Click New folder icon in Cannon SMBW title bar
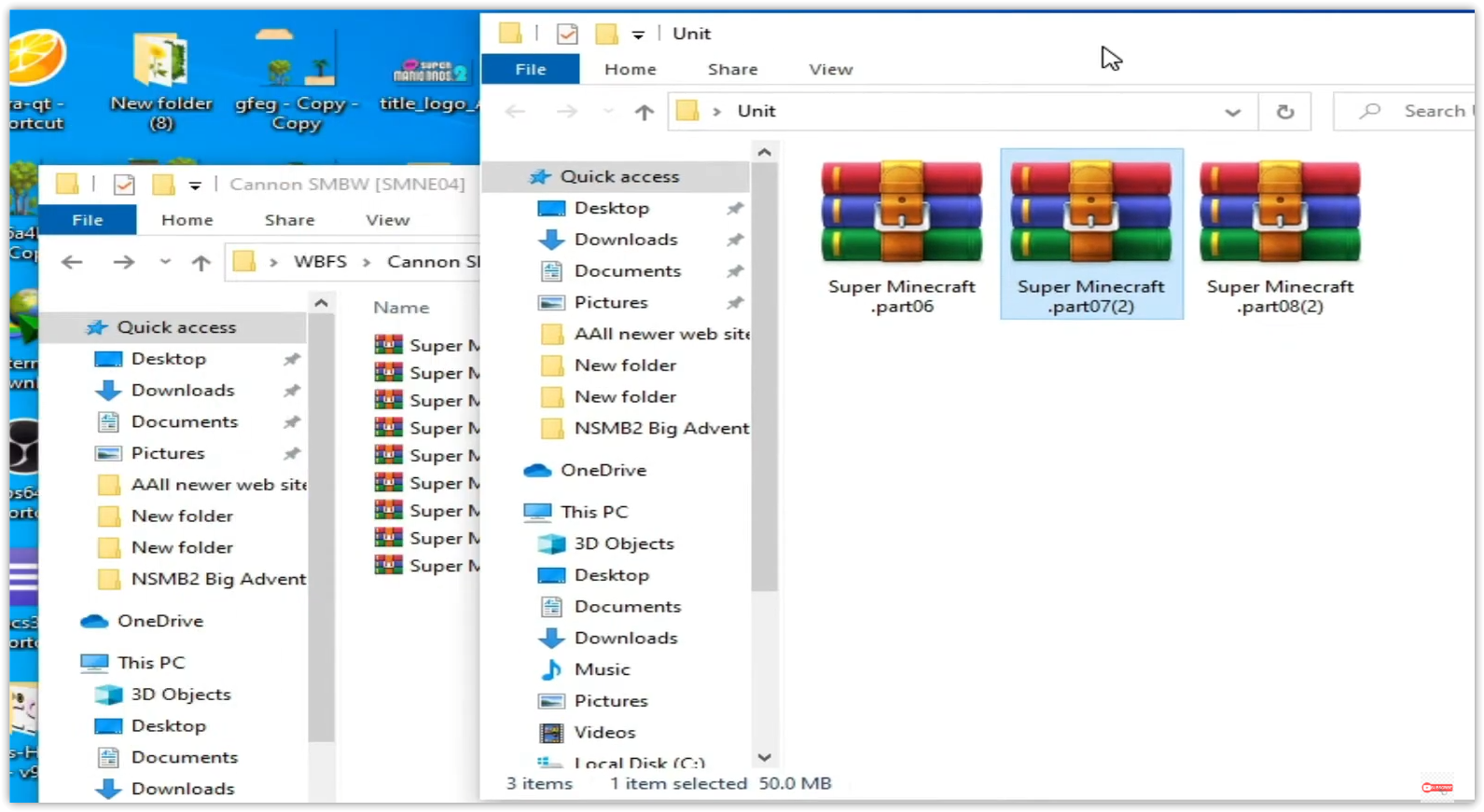Screen dimensions: 1484x812 pos(163,185)
